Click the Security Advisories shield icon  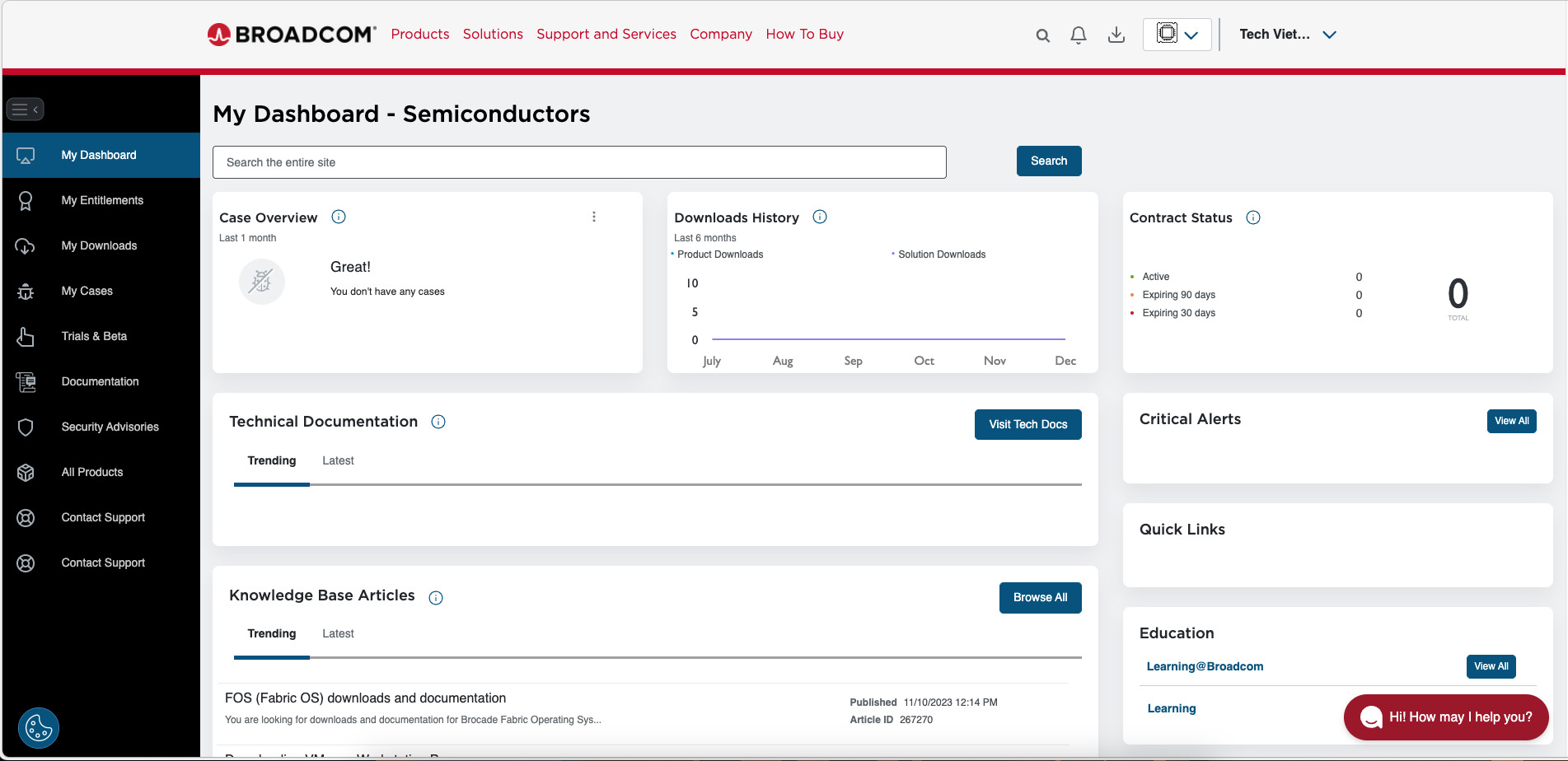click(26, 427)
